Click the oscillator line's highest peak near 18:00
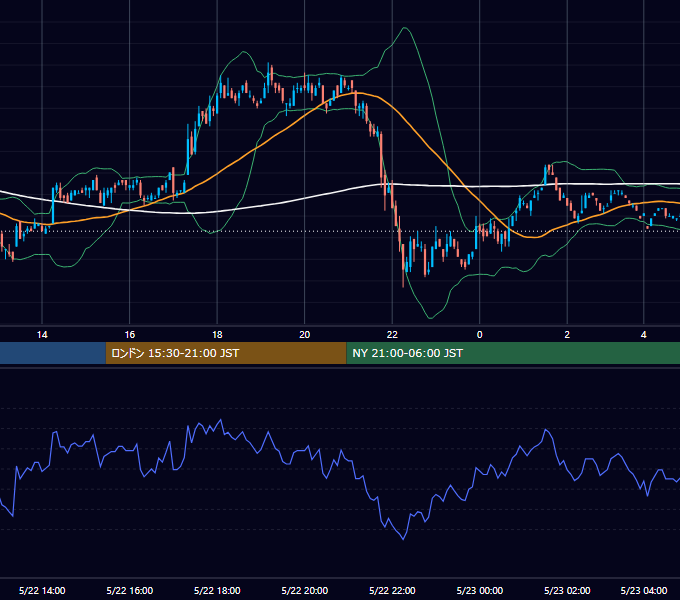 tap(221, 420)
